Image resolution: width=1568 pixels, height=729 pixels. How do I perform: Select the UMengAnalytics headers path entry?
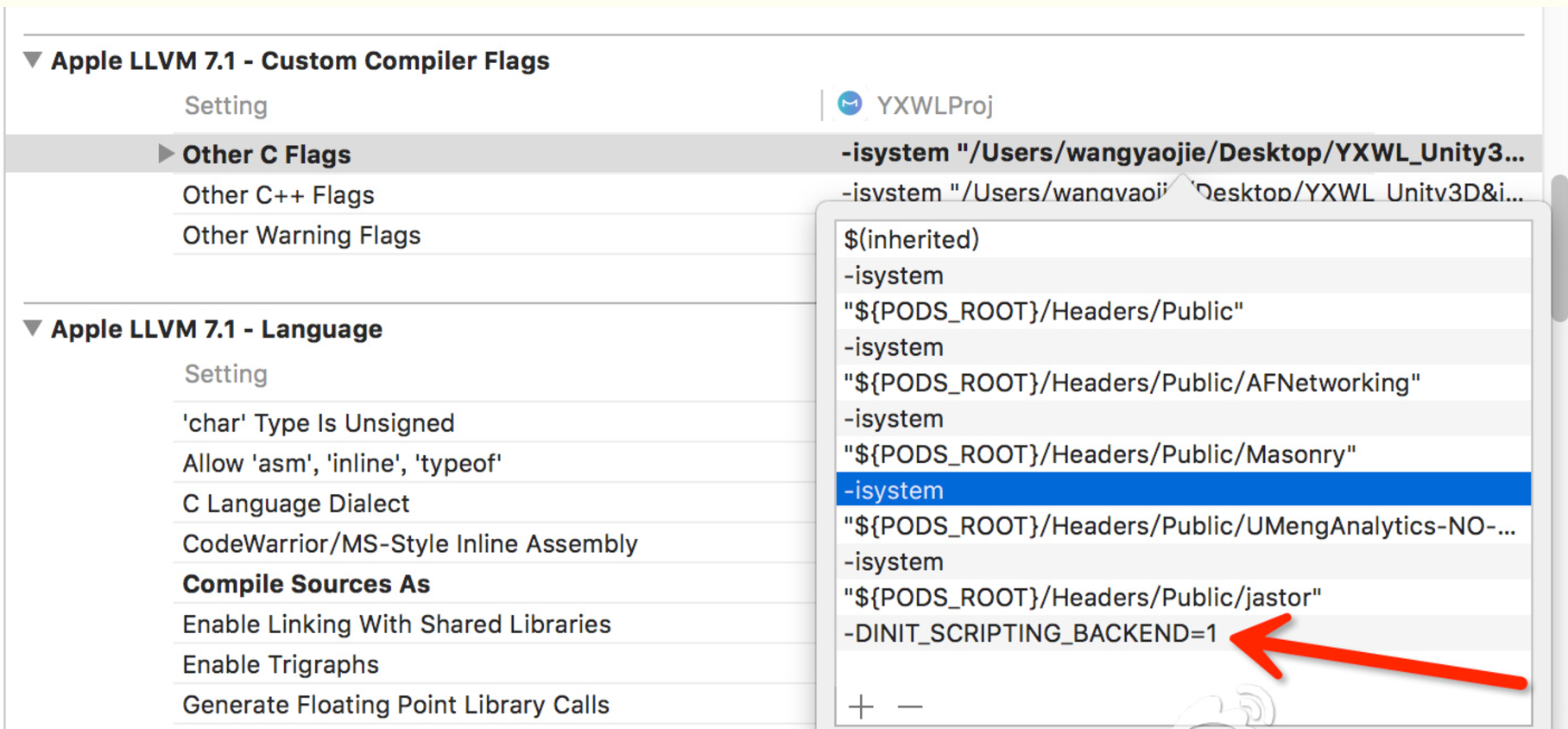pyautogui.click(x=1184, y=526)
